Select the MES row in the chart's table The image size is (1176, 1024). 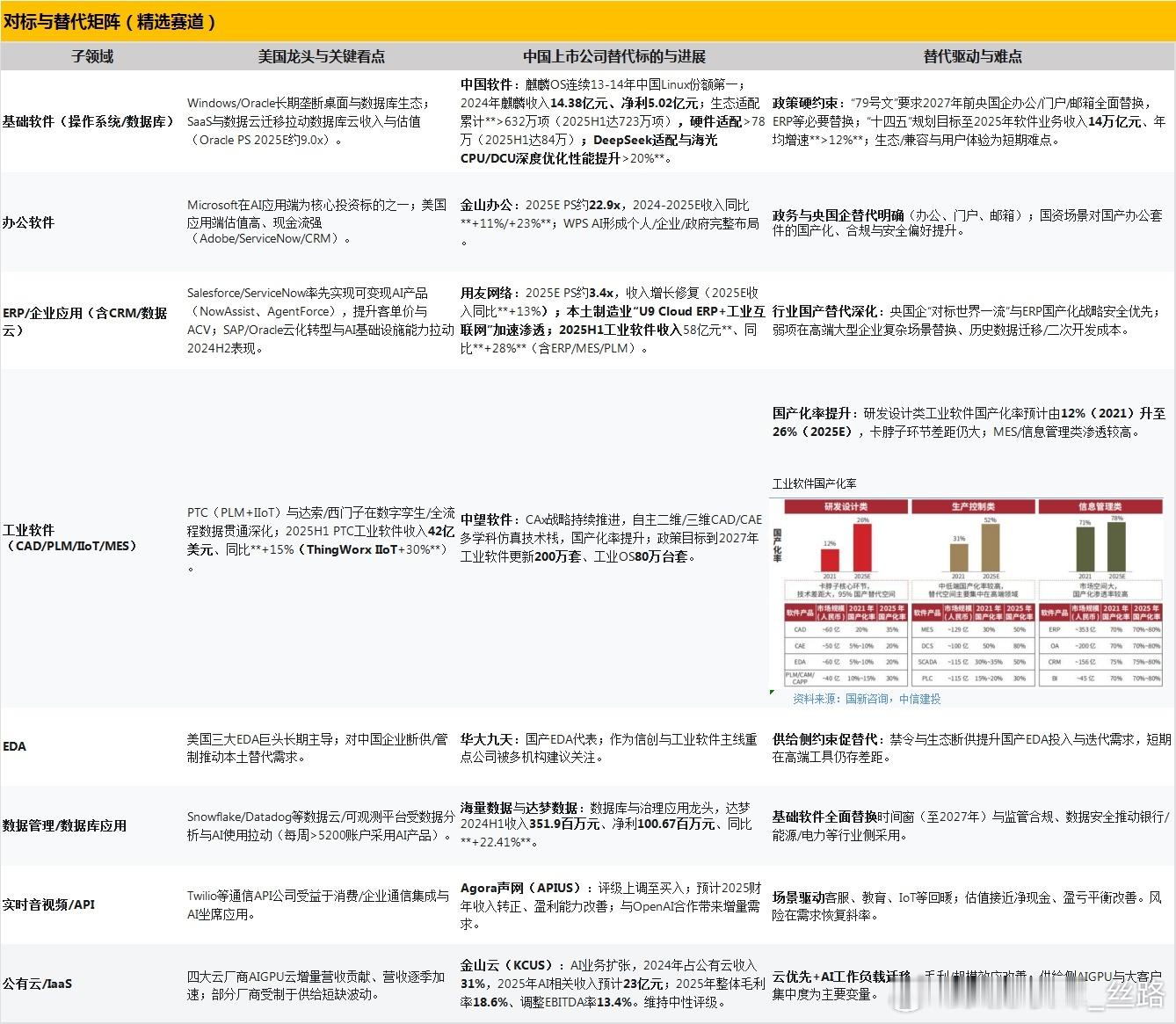[x=973, y=629]
